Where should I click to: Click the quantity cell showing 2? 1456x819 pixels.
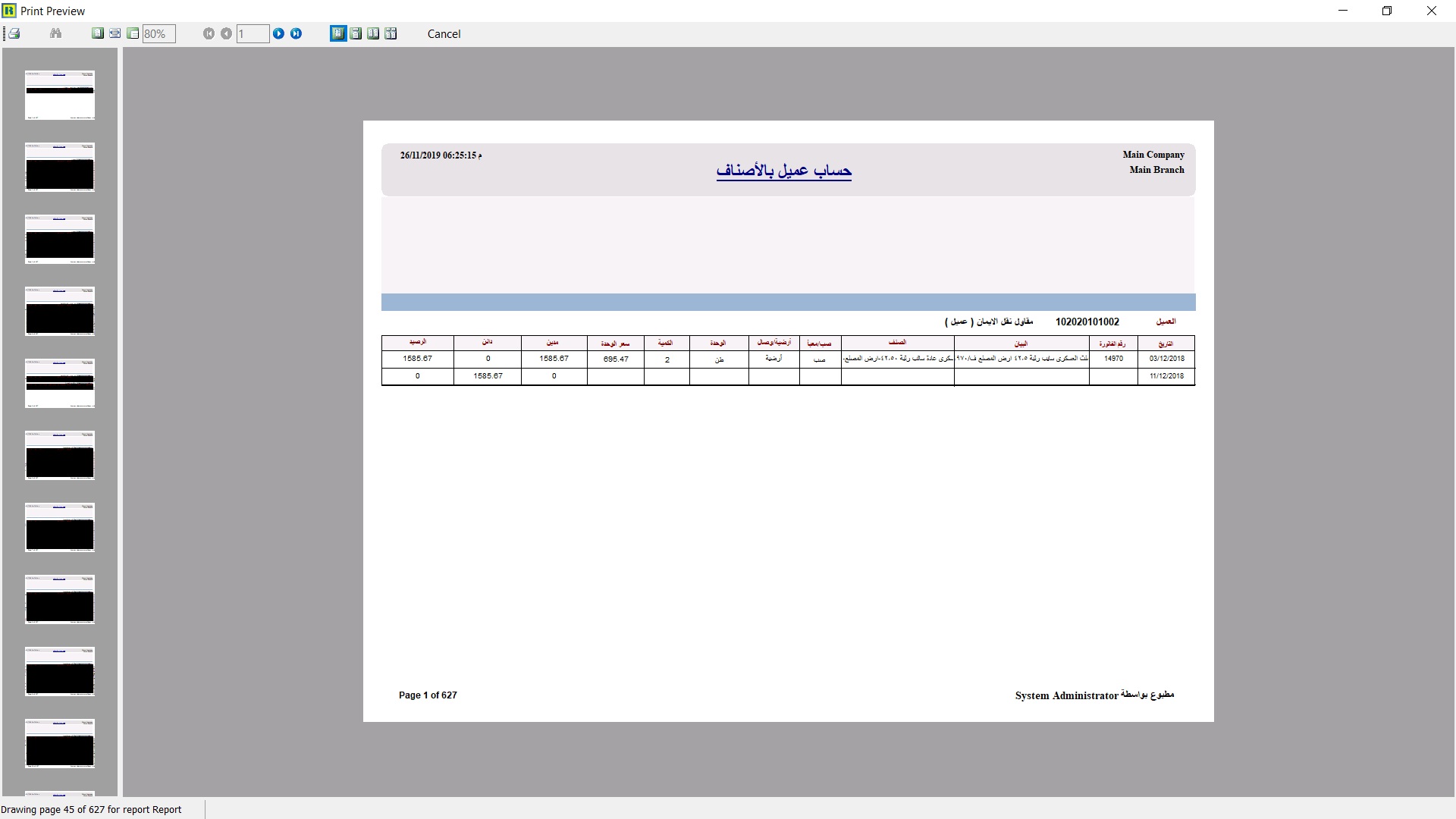click(x=667, y=359)
